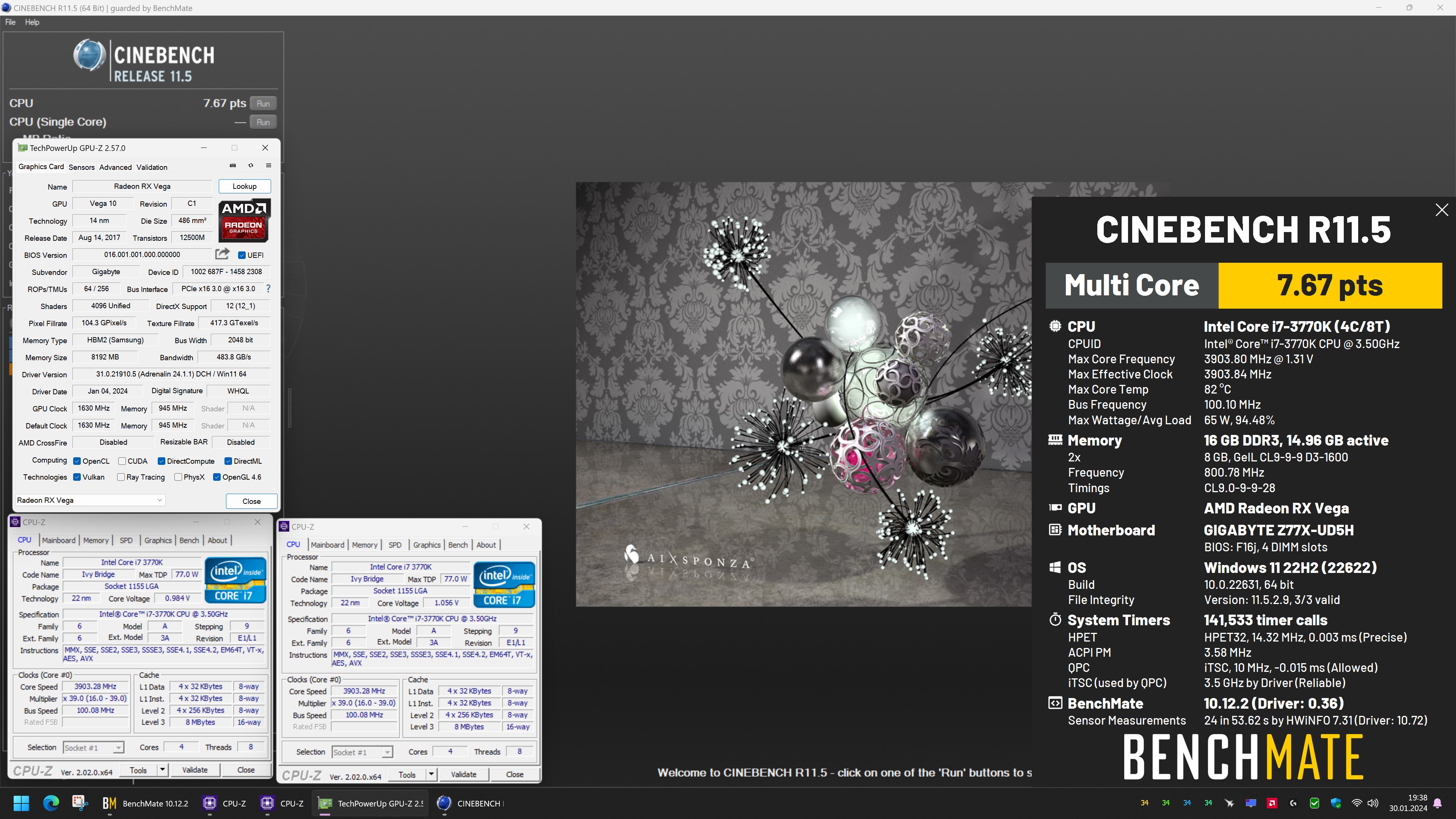This screenshot has height=819, width=1456.
Task: Expand Tools dropdown arrow in right CPU-Z
Action: [x=431, y=774]
